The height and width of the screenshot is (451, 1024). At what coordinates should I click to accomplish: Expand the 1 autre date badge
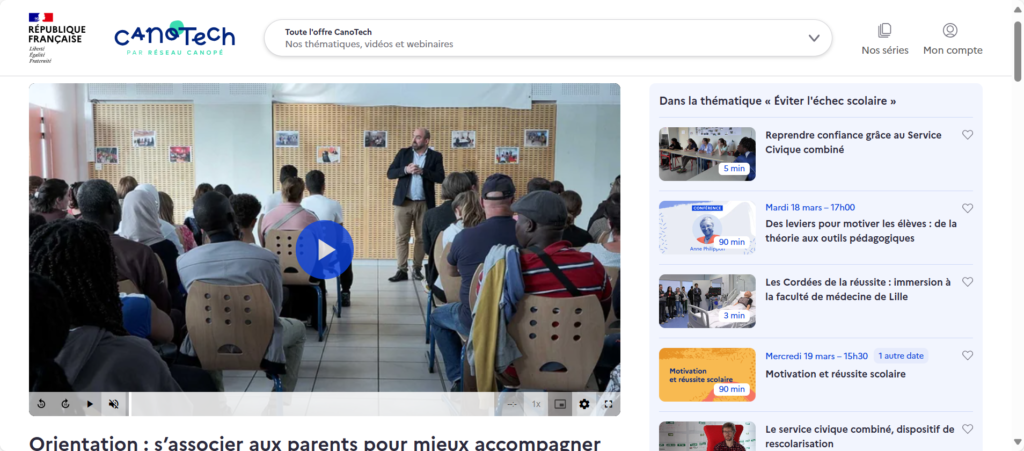pos(901,356)
